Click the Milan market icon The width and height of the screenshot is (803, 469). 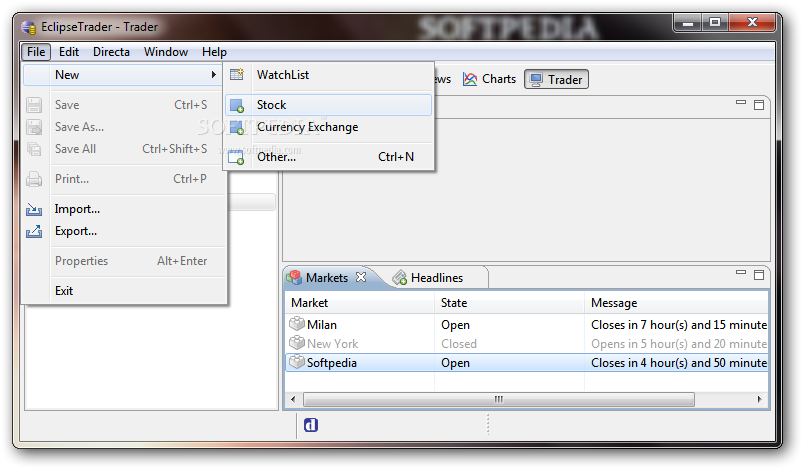tap(297, 324)
